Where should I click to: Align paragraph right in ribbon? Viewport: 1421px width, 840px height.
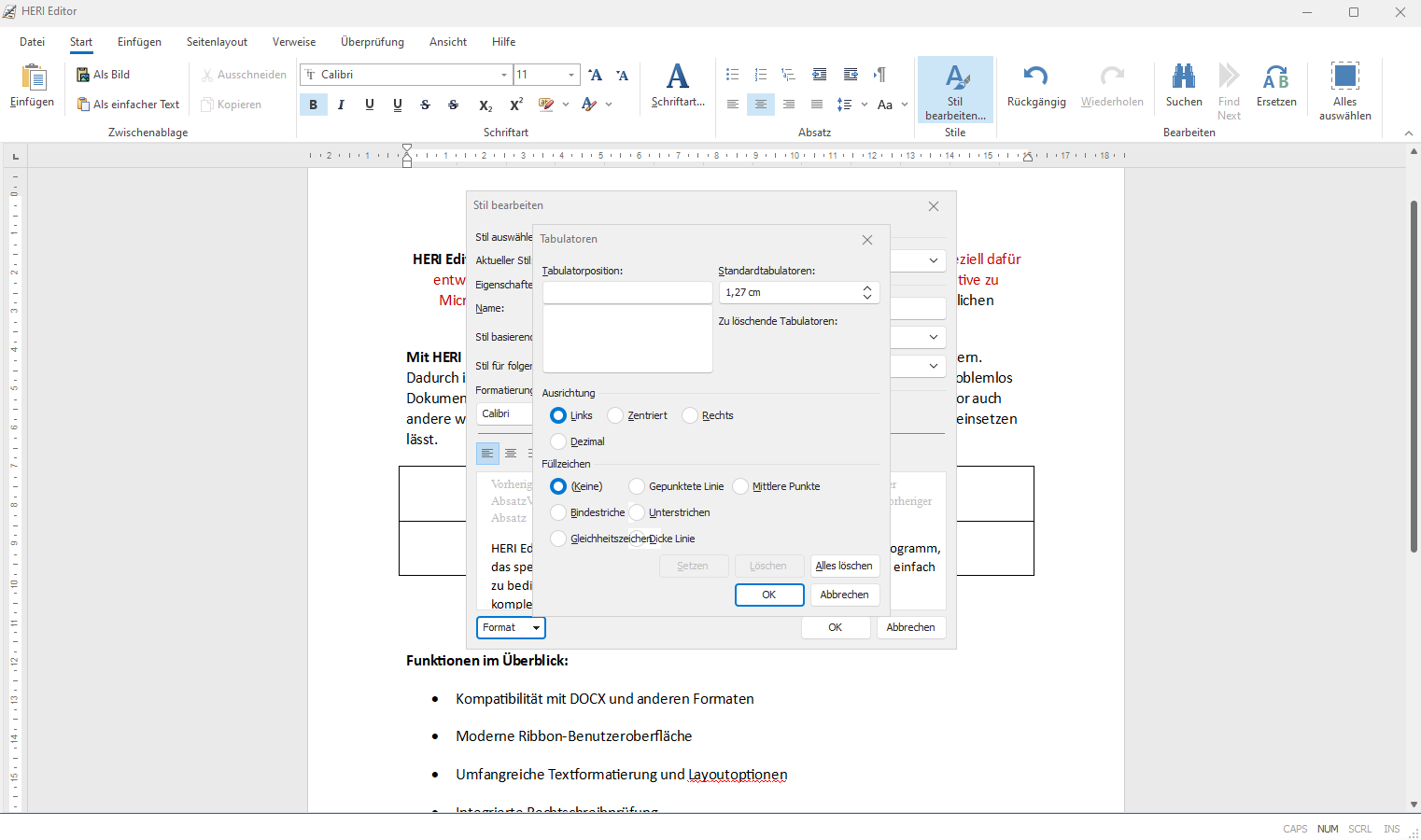[x=789, y=105]
